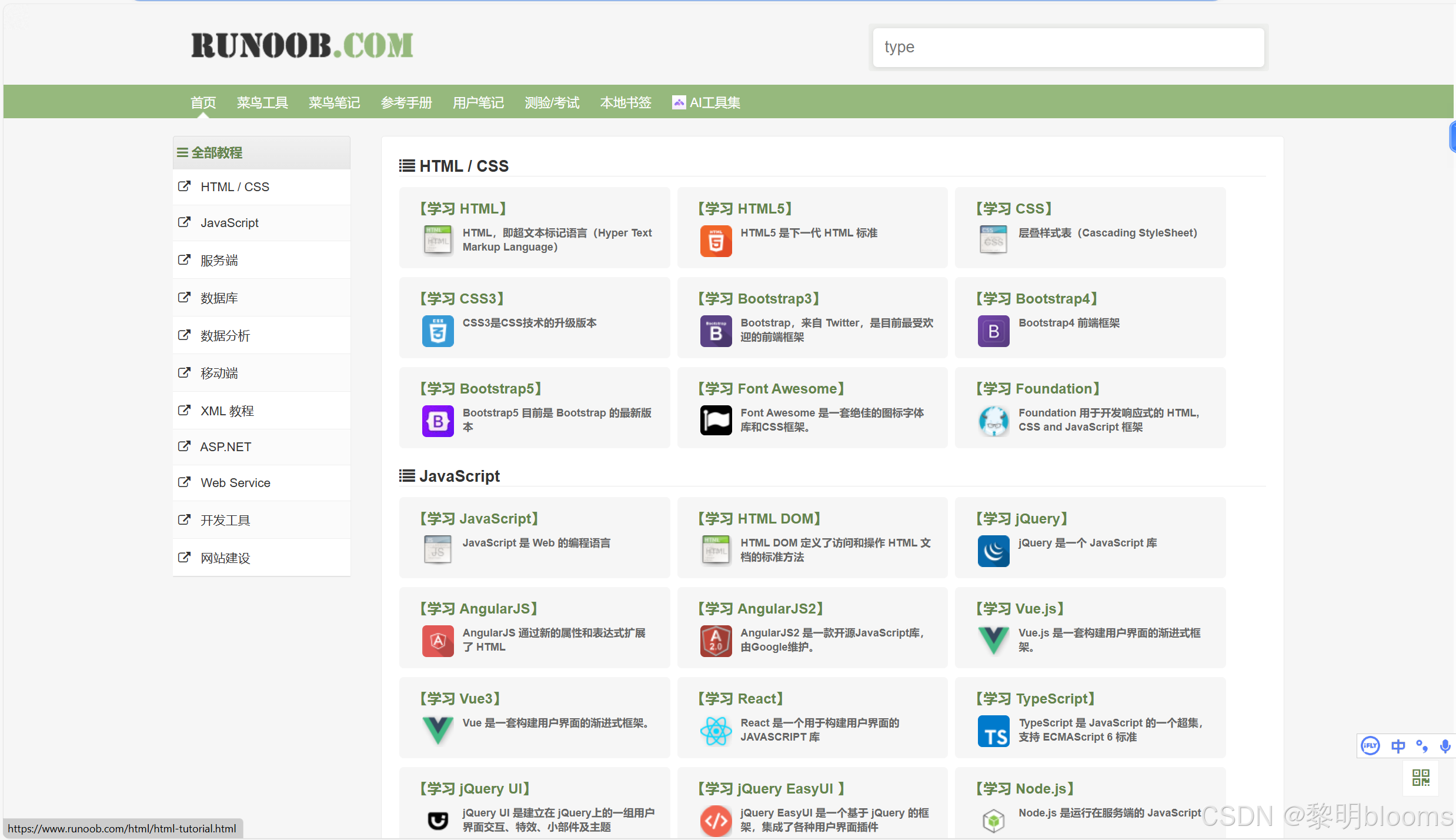
Task: Click the orange HTML5 shield icon
Action: (716, 241)
